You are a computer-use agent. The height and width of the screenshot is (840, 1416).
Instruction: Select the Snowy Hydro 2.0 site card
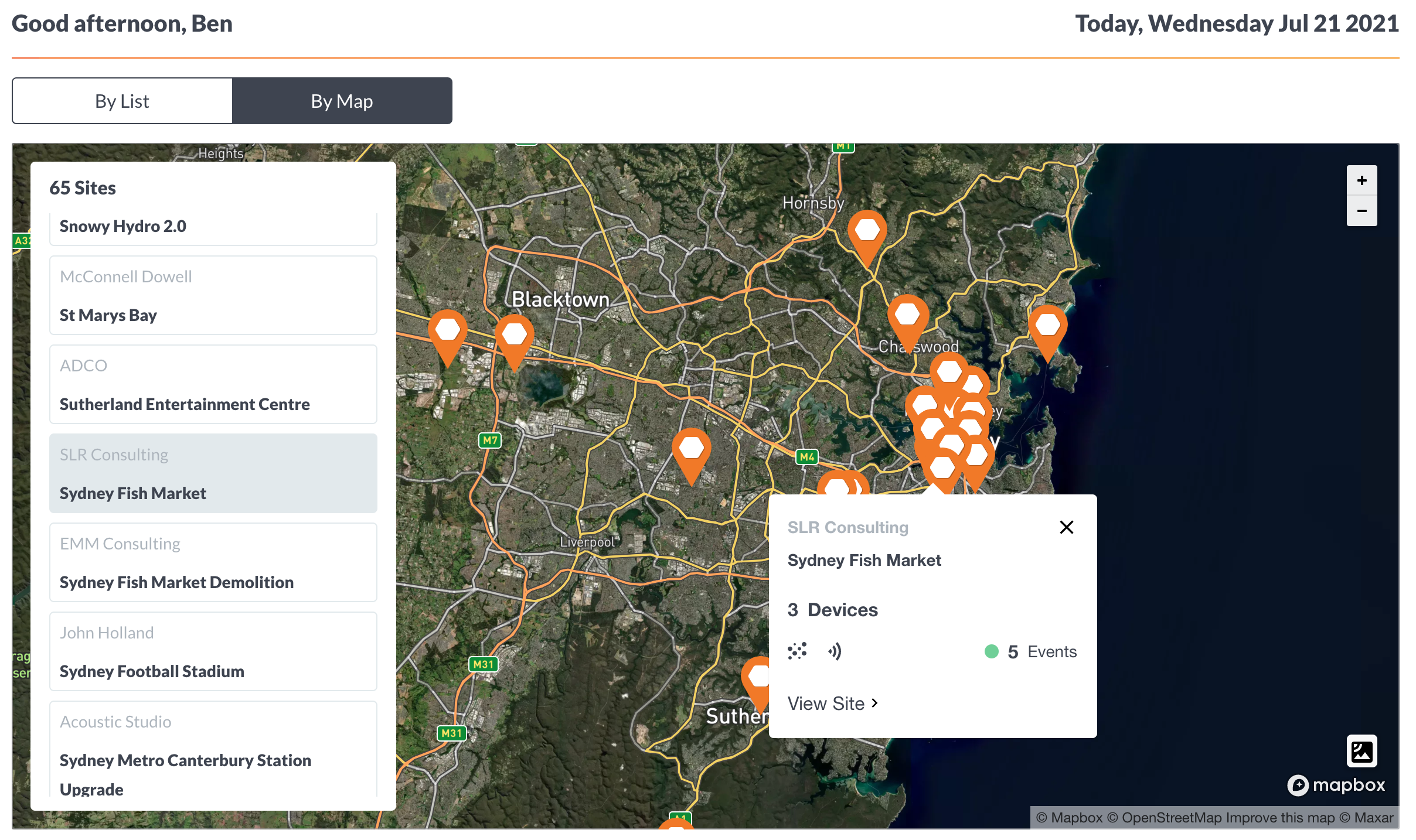pyautogui.click(x=213, y=228)
